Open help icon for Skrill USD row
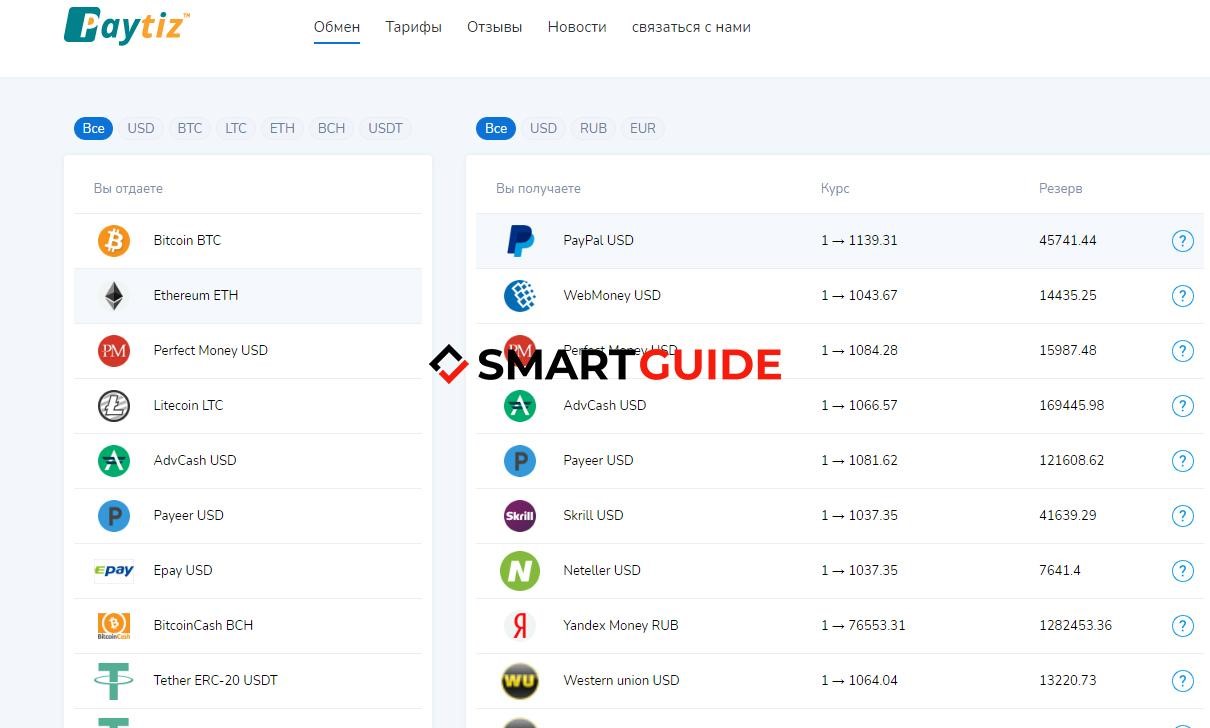1210x728 pixels. pyautogui.click(x=1182, y=516)
